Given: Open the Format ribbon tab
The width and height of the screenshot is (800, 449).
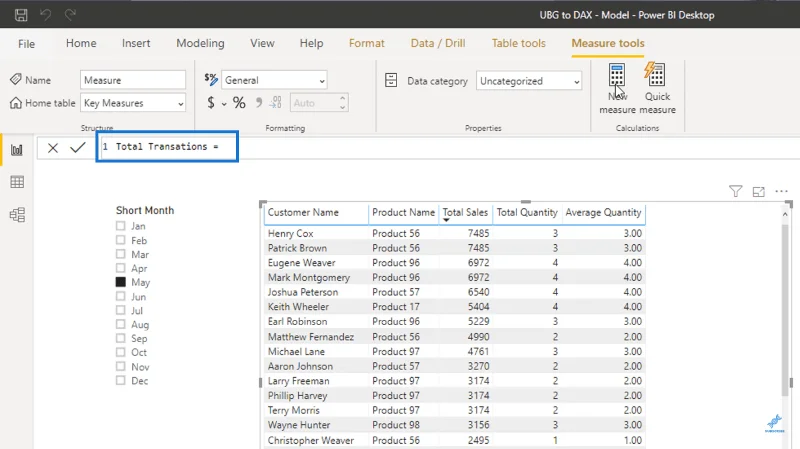Looking at the screenshot, I should click(x=366, y=43).
